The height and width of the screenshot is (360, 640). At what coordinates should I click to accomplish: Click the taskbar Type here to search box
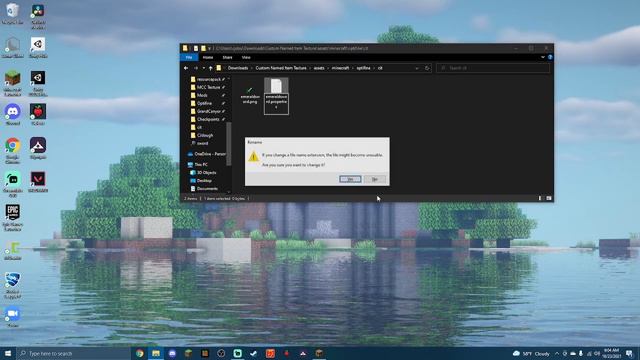coord(73,353)
